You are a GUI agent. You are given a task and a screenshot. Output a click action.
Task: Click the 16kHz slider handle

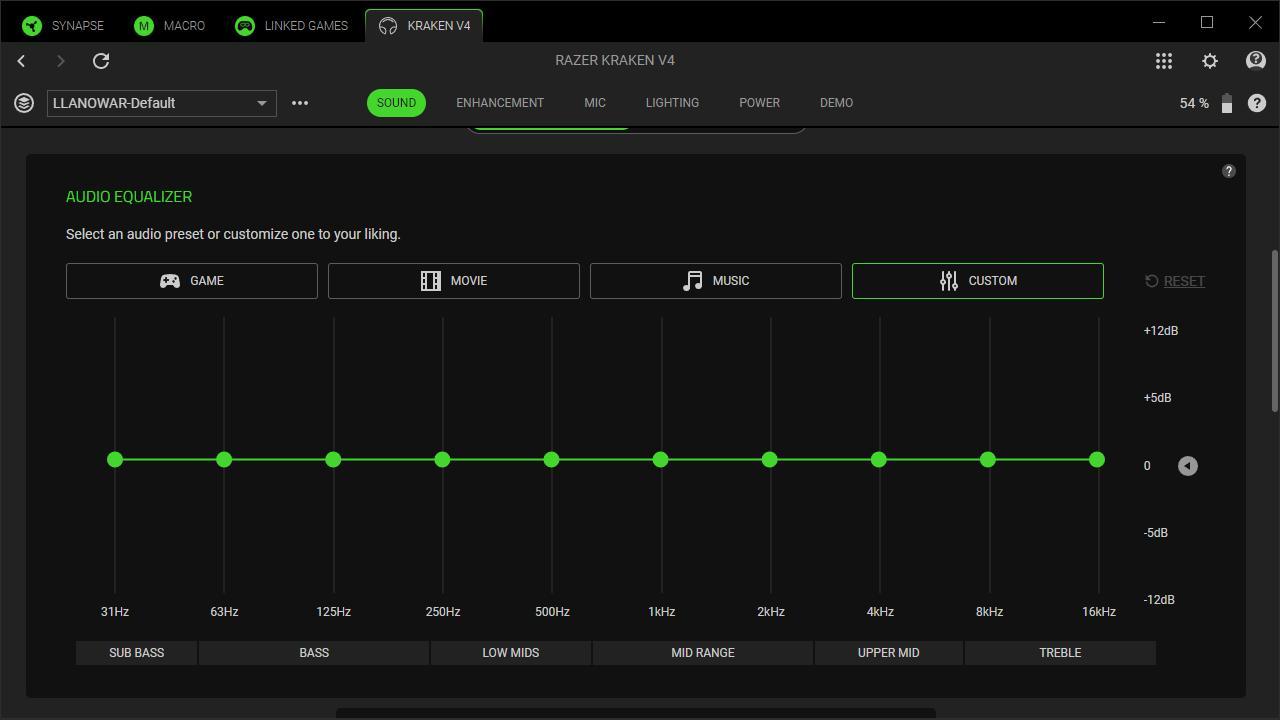click(x=1097, y=459)
